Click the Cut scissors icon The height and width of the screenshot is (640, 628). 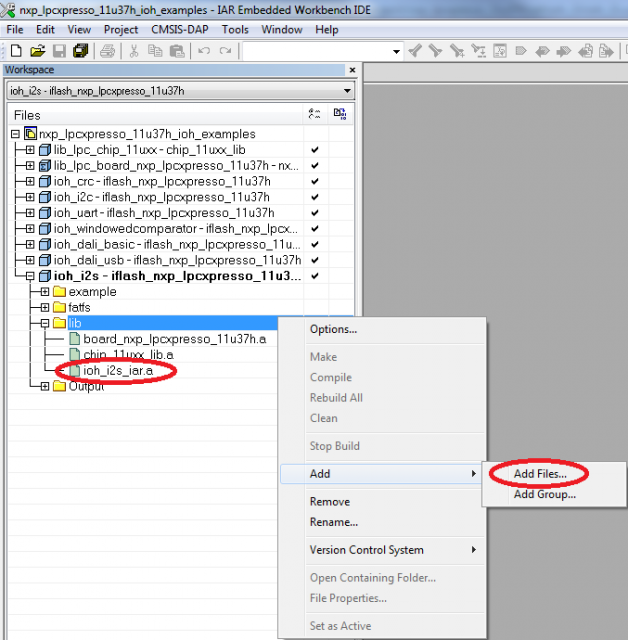point(133,51)
